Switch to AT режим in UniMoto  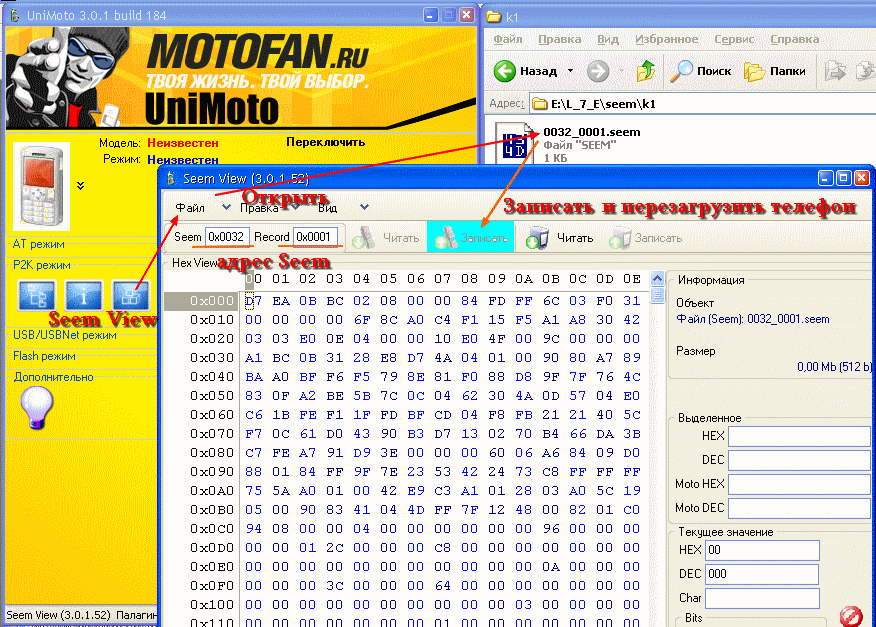39,244
